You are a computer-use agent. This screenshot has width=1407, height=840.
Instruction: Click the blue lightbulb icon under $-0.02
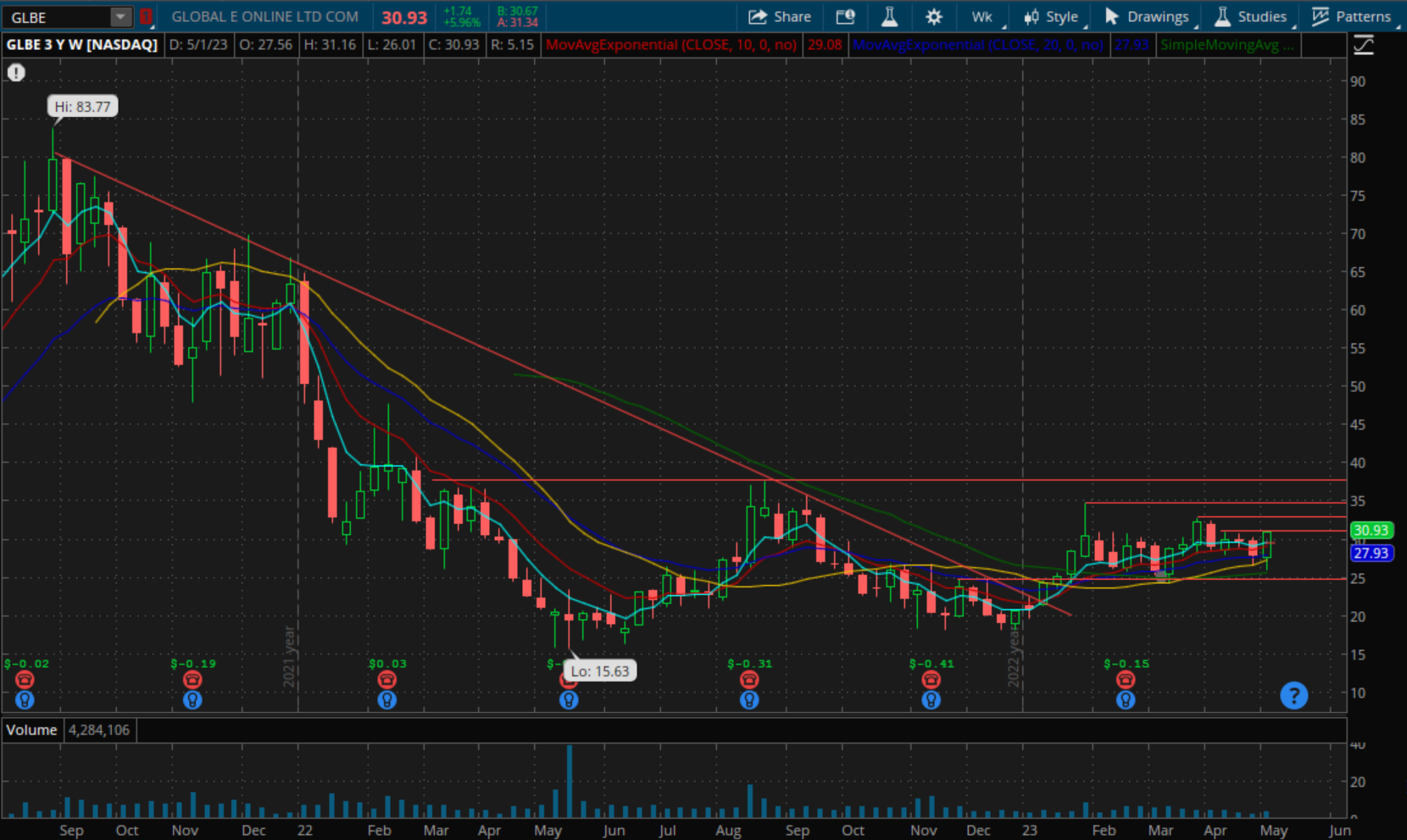[25, 699]
